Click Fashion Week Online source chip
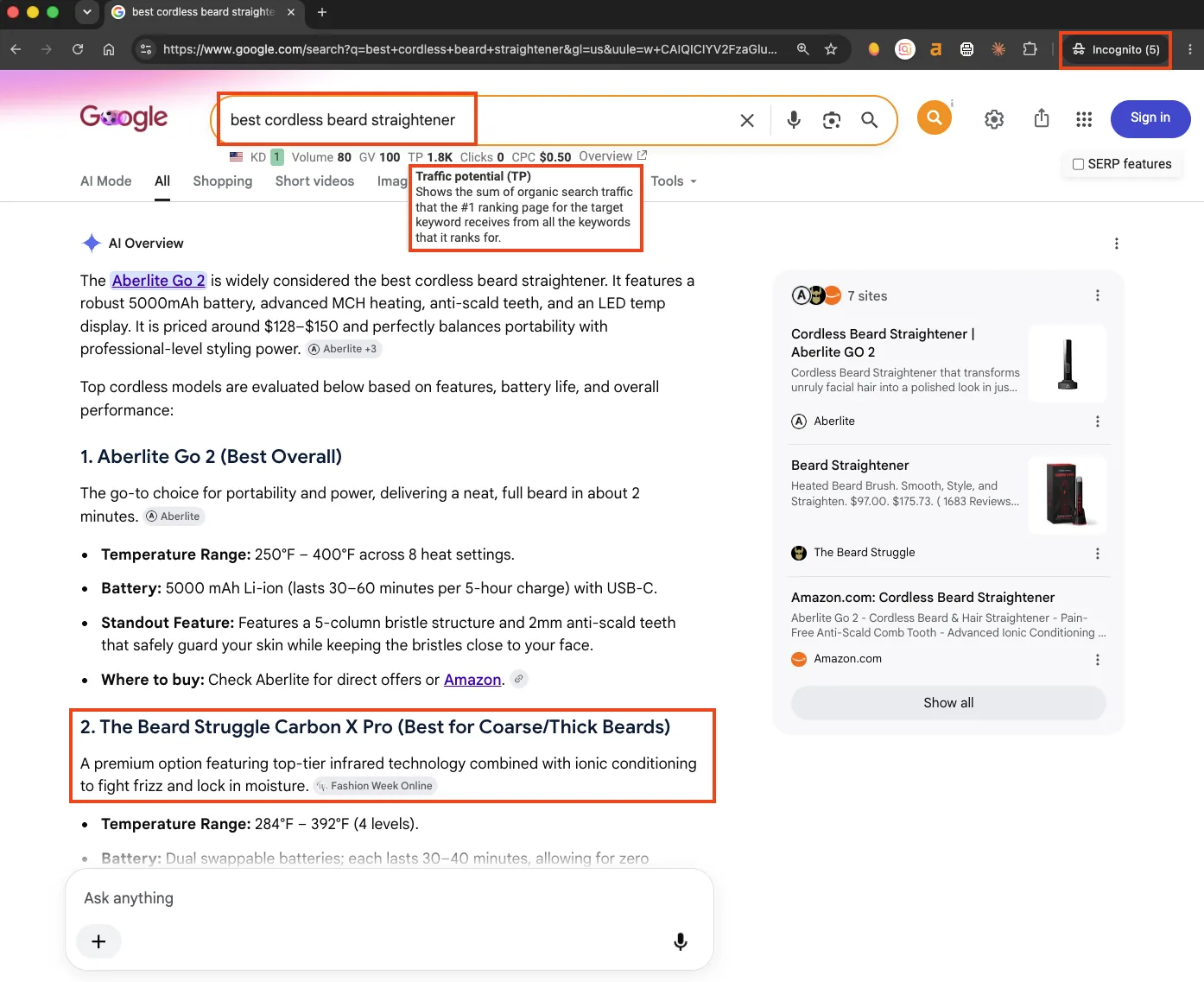Image resolution: width=1204 pixels, height=982 pixels. click(x=375, y=786)
